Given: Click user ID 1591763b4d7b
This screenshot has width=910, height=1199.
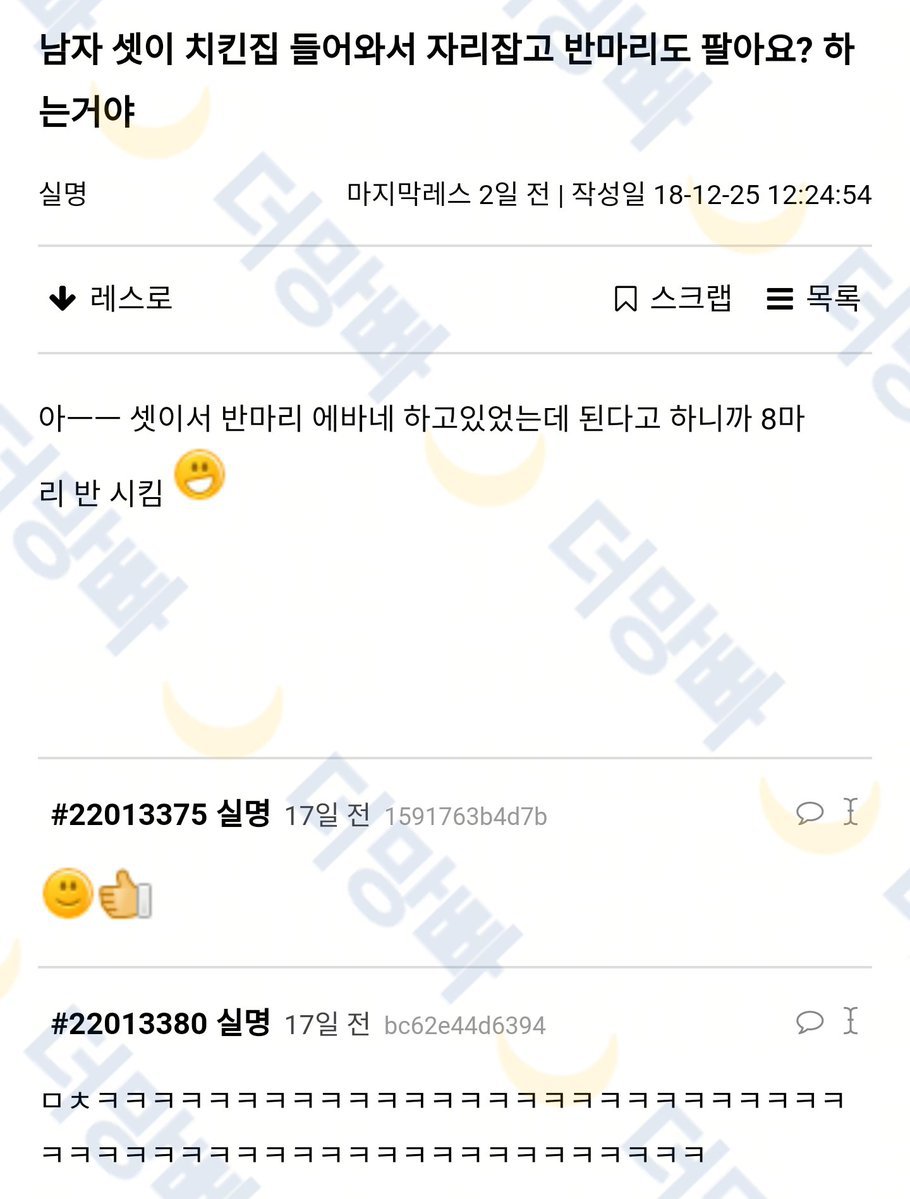Looking at the screenshot, I should tap(466, 817).
